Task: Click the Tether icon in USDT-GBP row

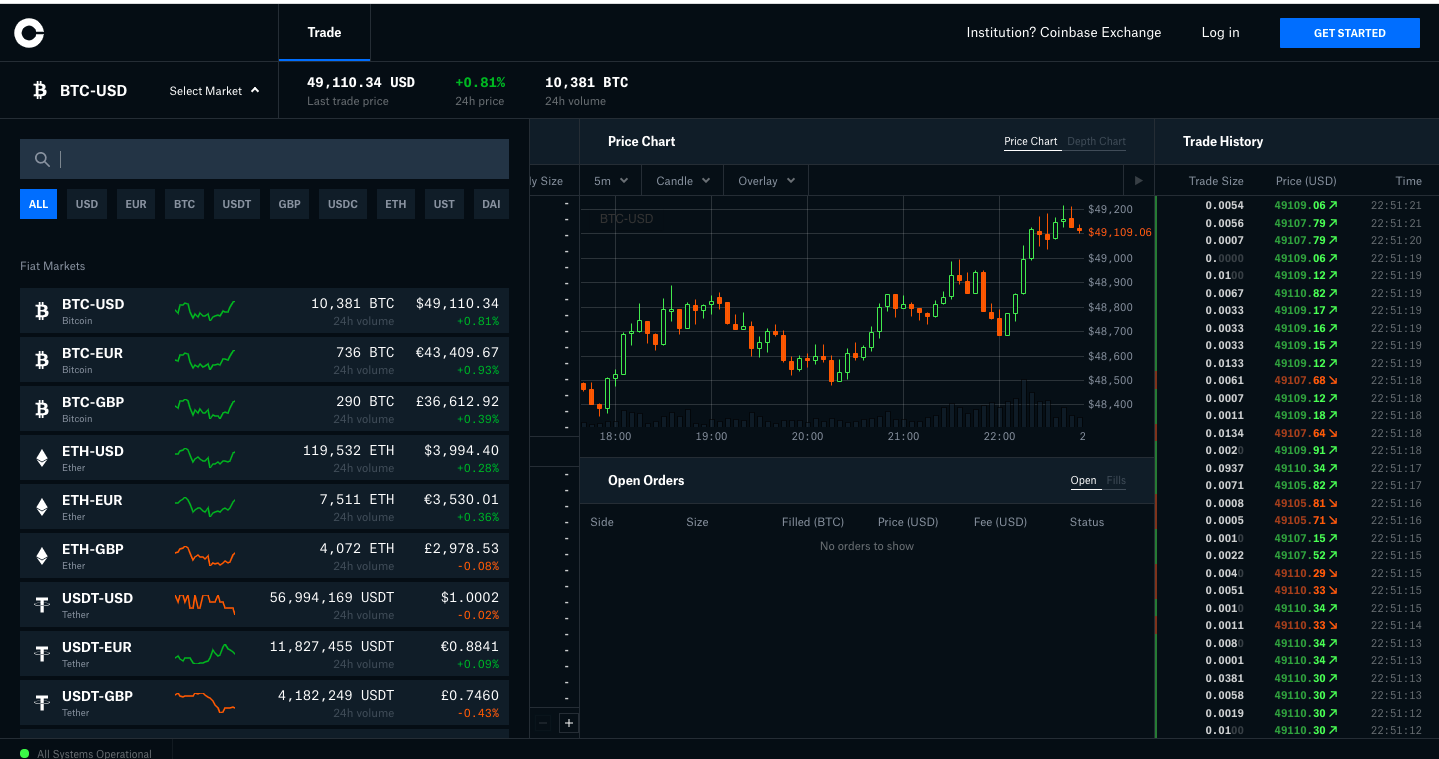Action: [42, 703]
